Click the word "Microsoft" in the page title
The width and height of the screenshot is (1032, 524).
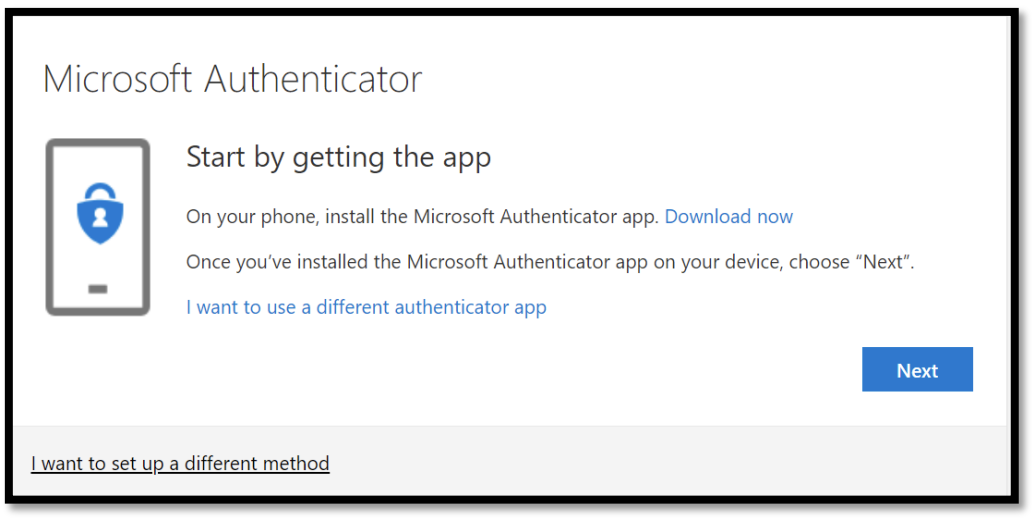pyautogui.click(x=117, y=79)
